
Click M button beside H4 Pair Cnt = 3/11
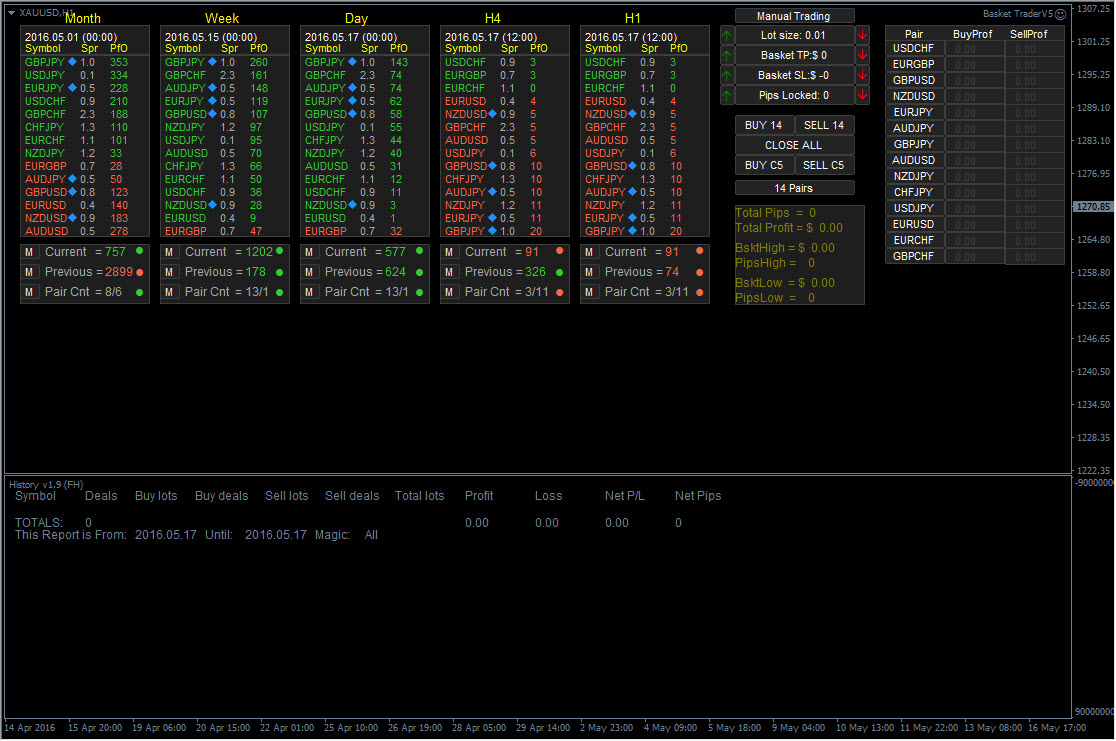point(449,292)
